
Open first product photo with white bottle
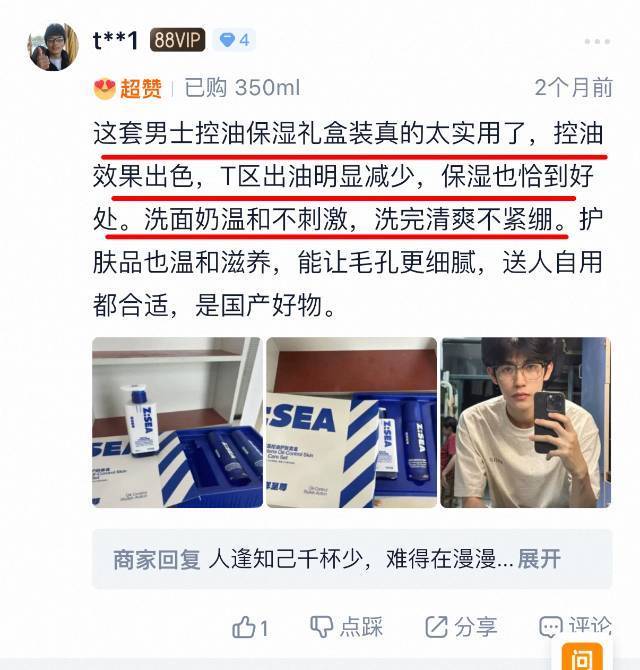tap(177, 422)
